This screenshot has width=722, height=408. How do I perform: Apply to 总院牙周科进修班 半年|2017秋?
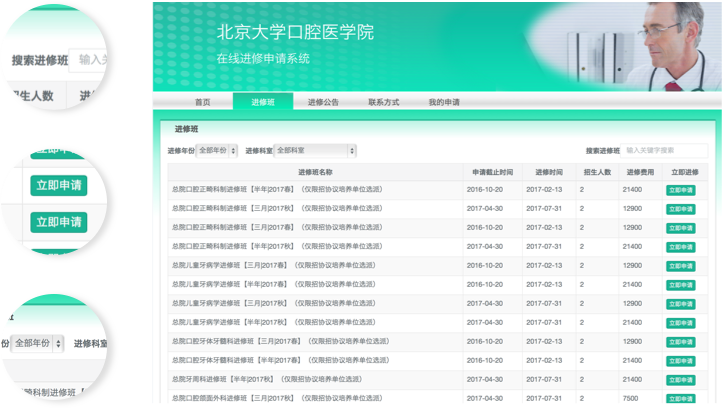(681, 380)
